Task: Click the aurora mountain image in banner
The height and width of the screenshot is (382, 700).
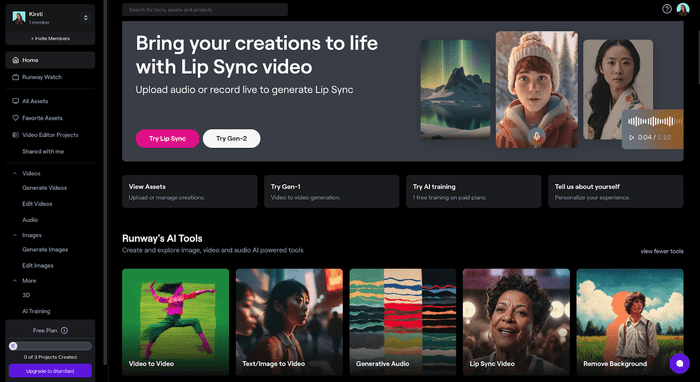Action: coord(455,89)
